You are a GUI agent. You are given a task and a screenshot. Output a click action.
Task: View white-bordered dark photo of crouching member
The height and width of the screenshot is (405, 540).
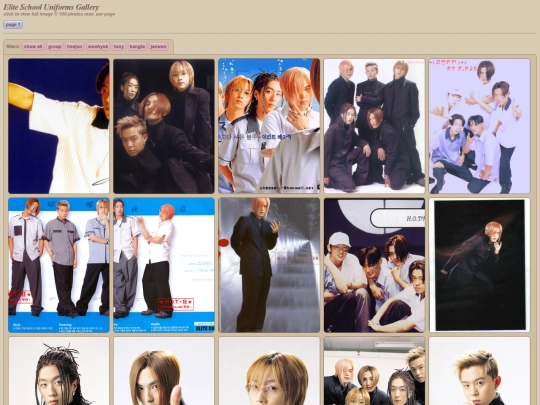pos(479,265)
